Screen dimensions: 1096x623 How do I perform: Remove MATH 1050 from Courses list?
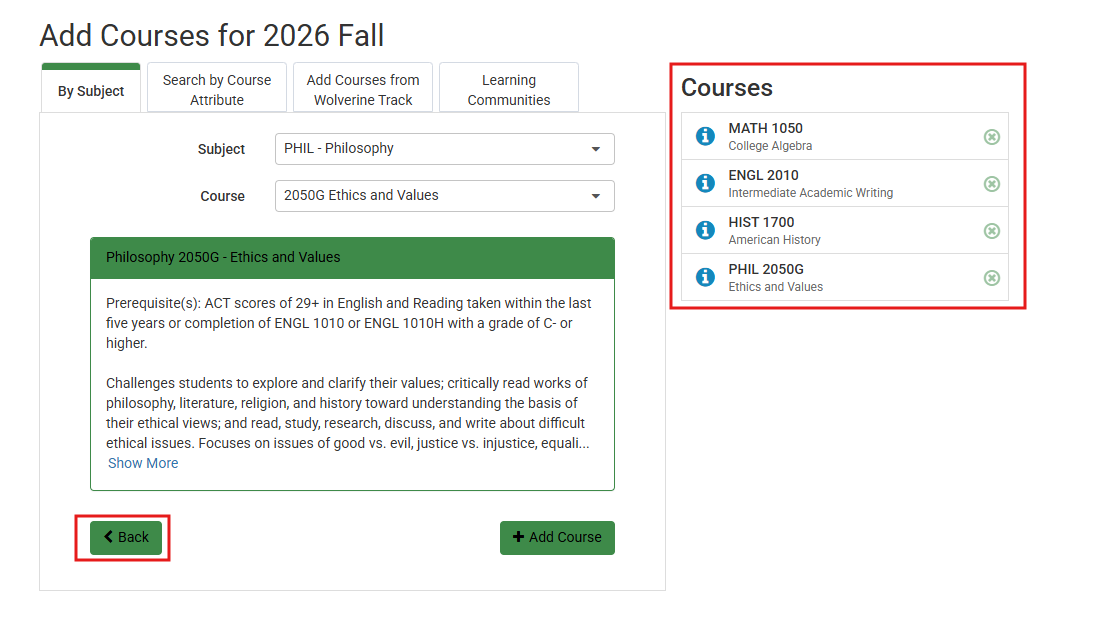991,137
